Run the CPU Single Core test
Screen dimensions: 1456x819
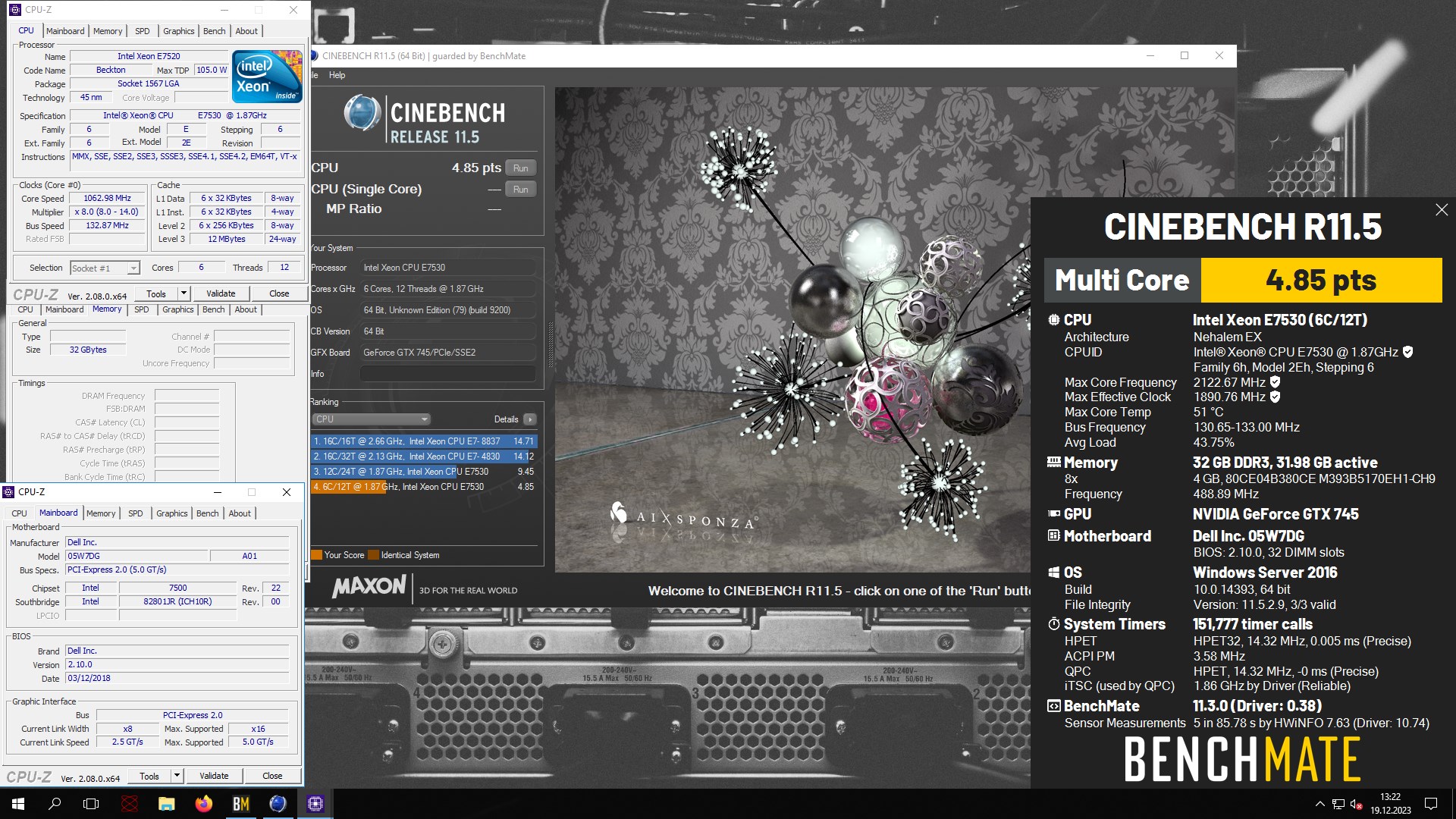pyautogui.click(x=520, y=190)
